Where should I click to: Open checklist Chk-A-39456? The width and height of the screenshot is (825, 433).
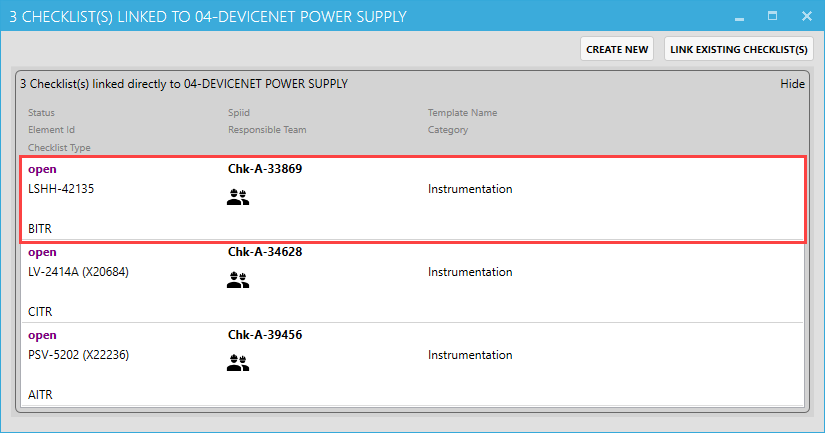[265, 335]
